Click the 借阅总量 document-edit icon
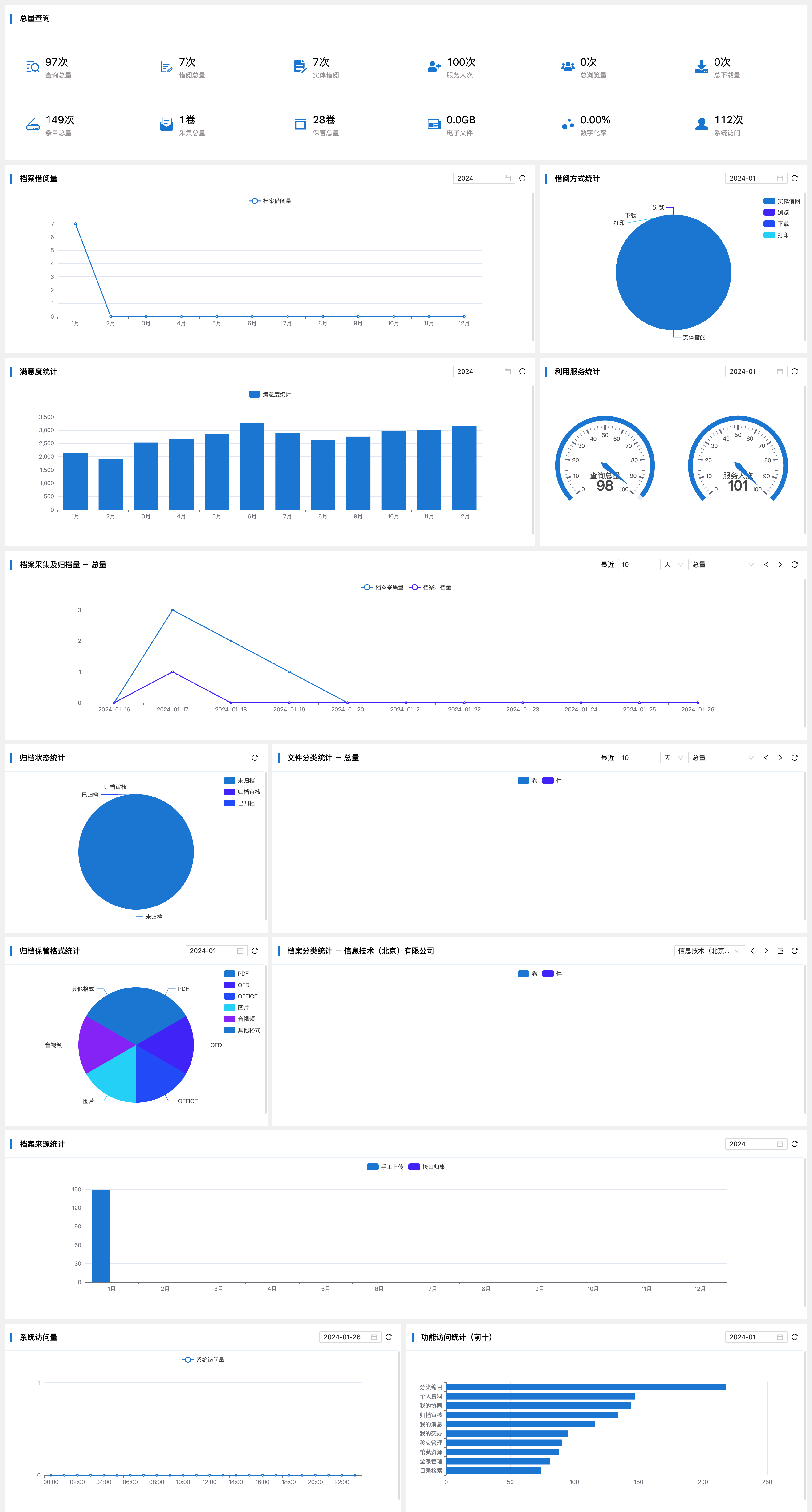Screen dimensions: 812x1512 (x=167, y=67)
